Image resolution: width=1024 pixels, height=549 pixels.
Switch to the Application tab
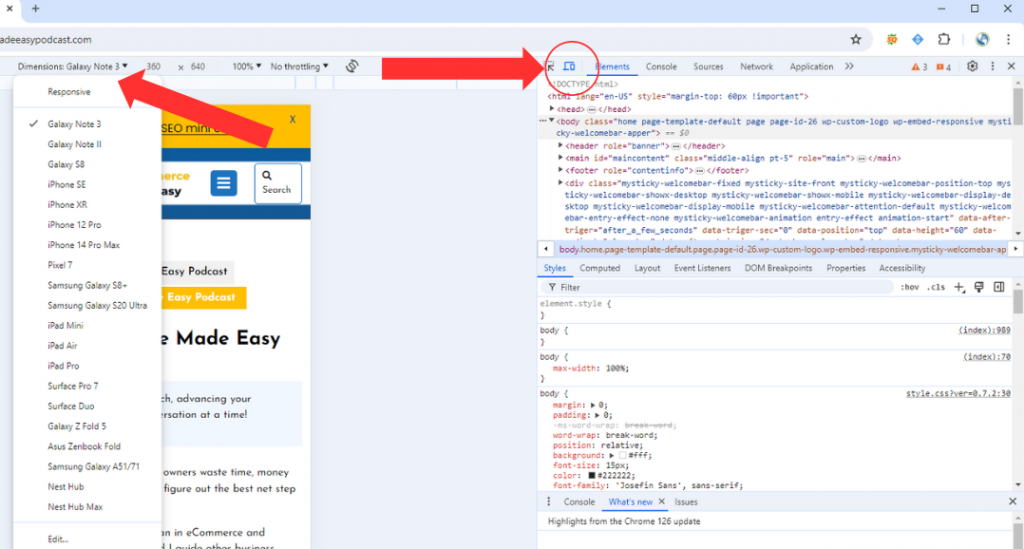coord(811,67)
